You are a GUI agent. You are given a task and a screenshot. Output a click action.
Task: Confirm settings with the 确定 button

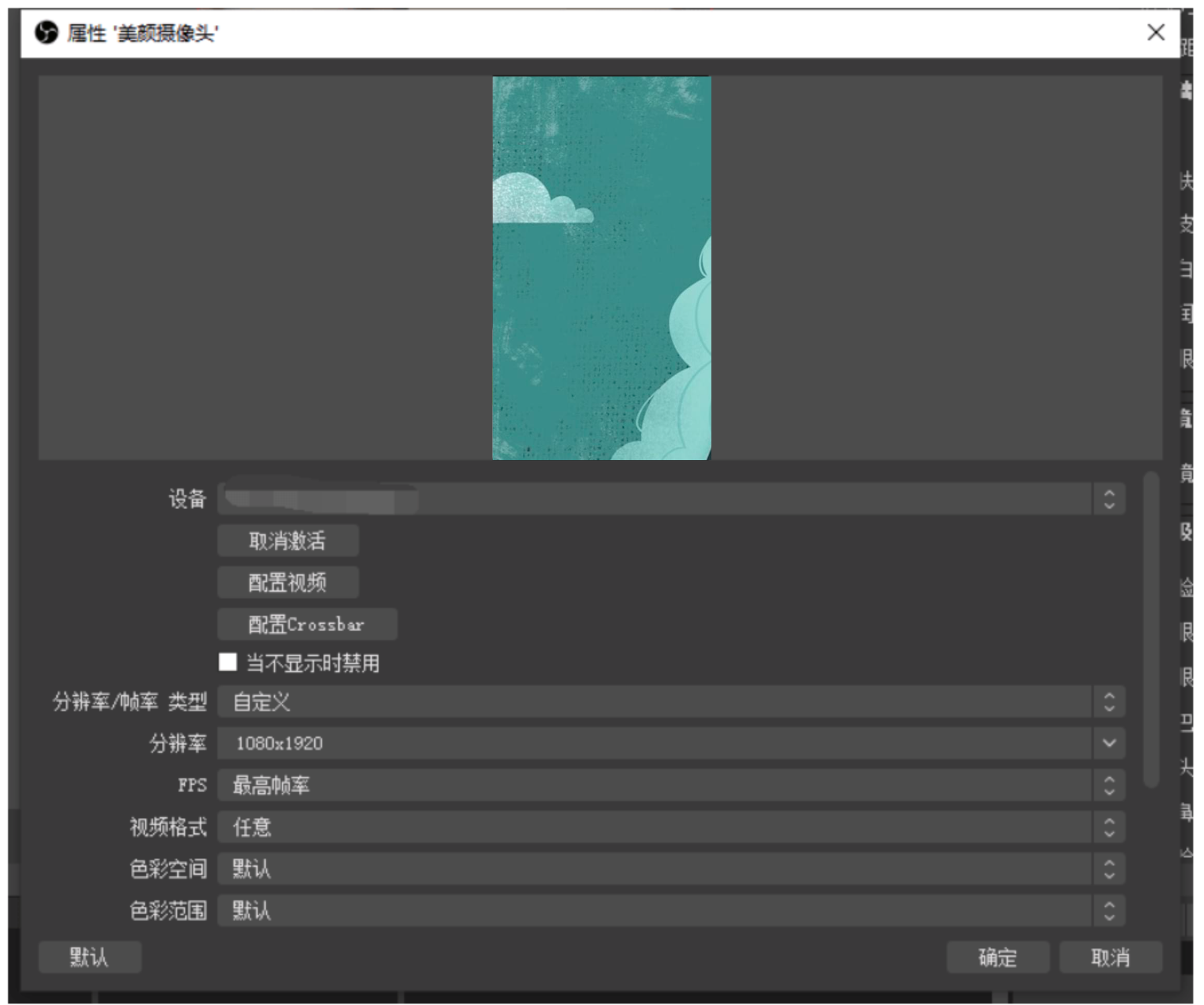coord(998,957)
